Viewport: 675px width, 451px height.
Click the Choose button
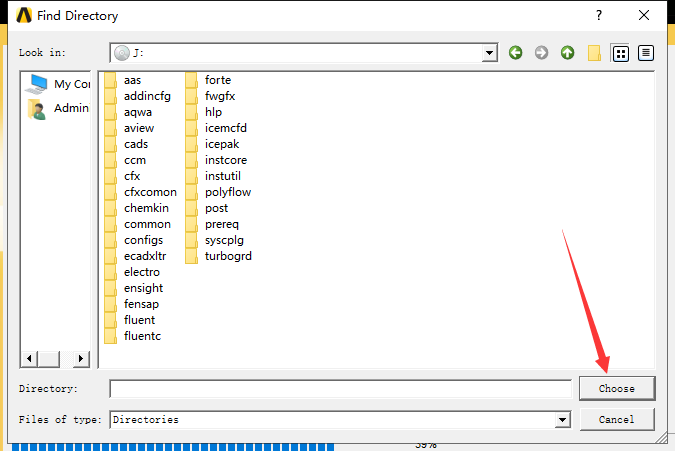(617, 389)
